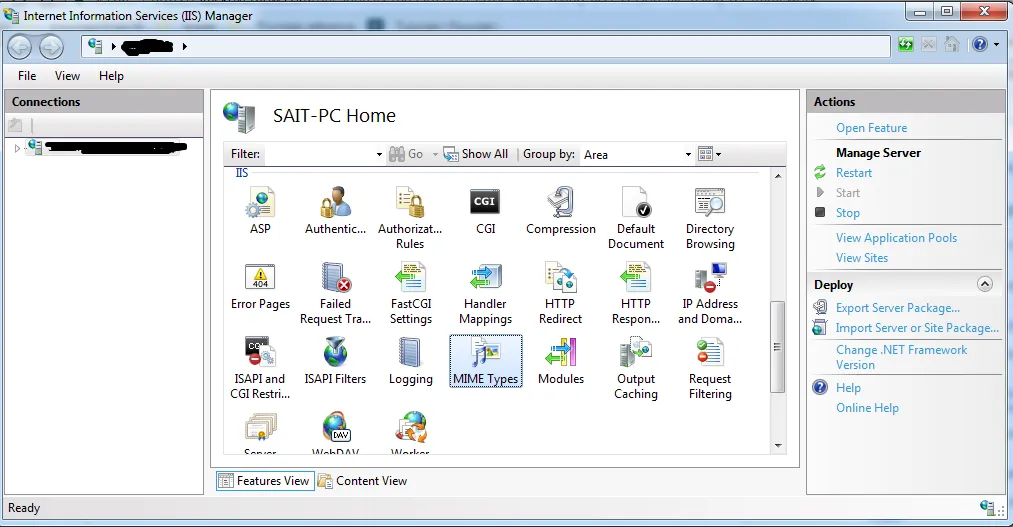1013x527 pixels.
Task: Open the Request Filtering feature
Action: pos(710,368)
